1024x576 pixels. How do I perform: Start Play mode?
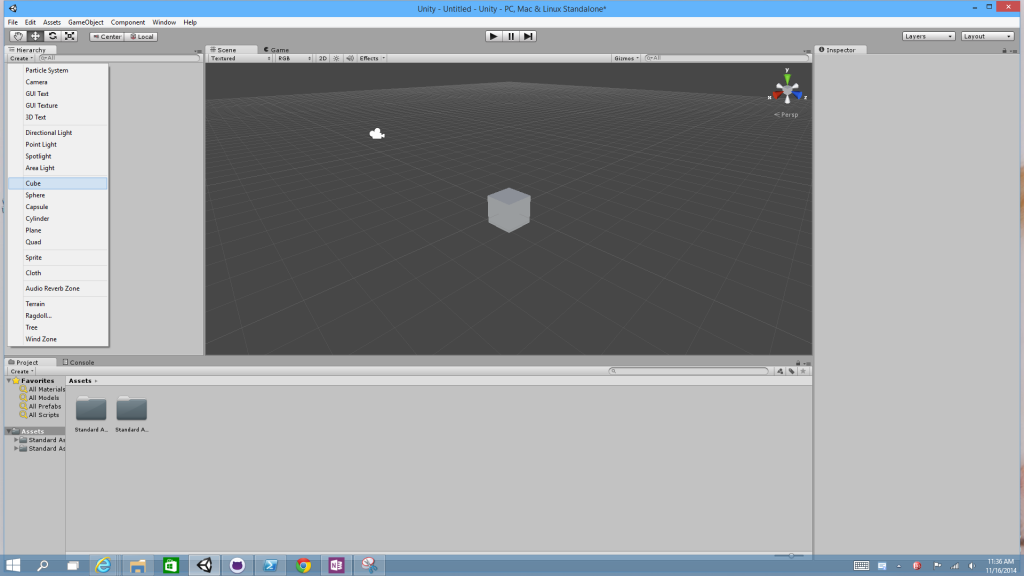click(x=494, y=37)
